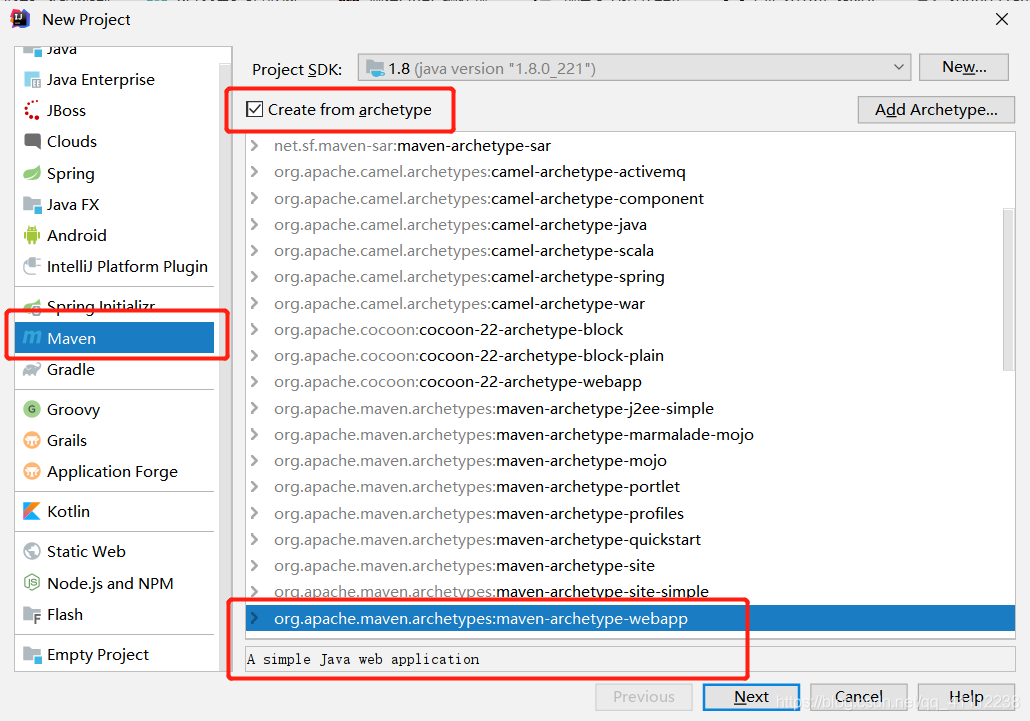Image resolution: width=1030 pixels, height=721 pixels.
Task: Click the archetype list vertical scrollbar
Action: (1008, 289)
